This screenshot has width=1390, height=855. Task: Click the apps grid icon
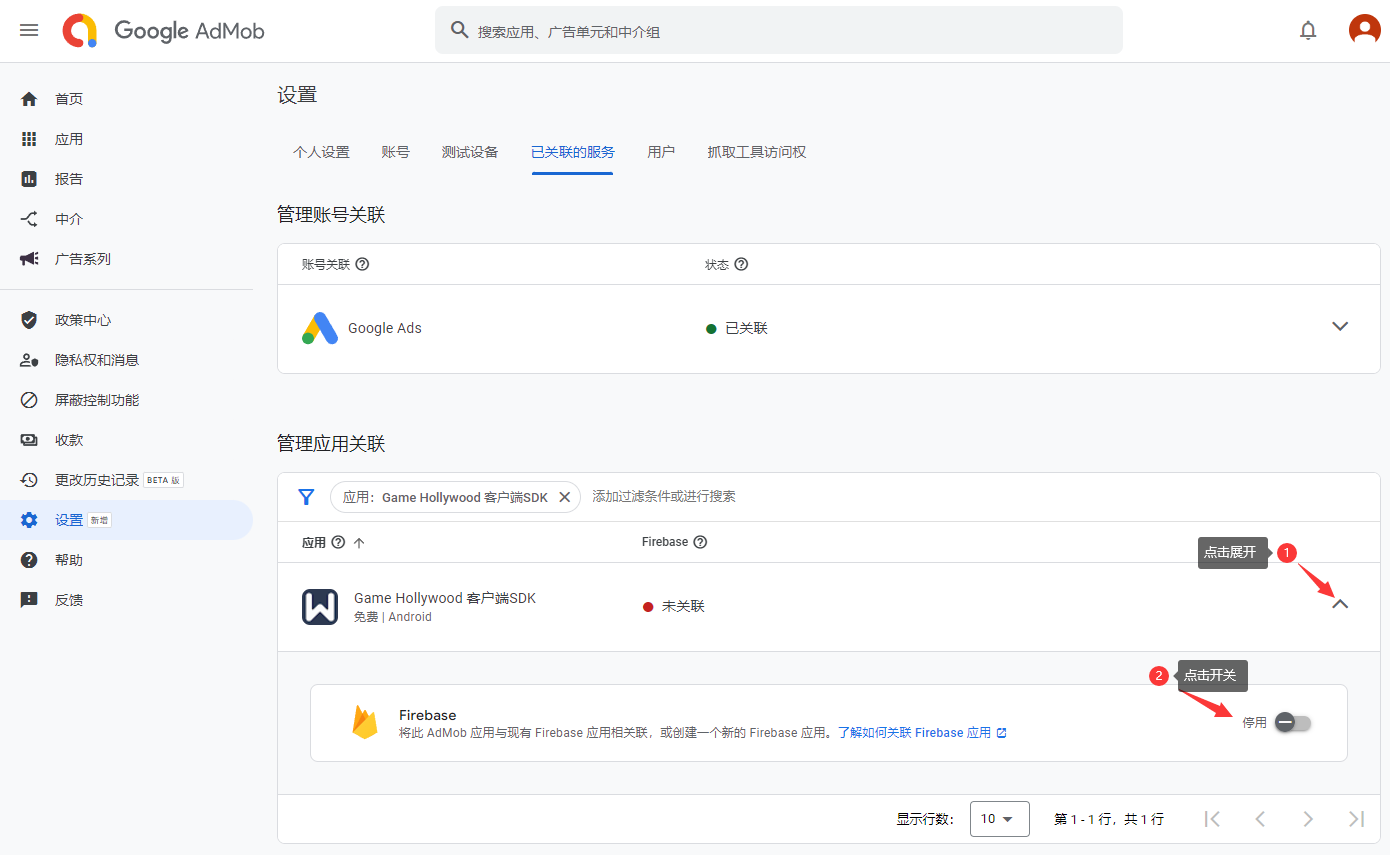29,139
